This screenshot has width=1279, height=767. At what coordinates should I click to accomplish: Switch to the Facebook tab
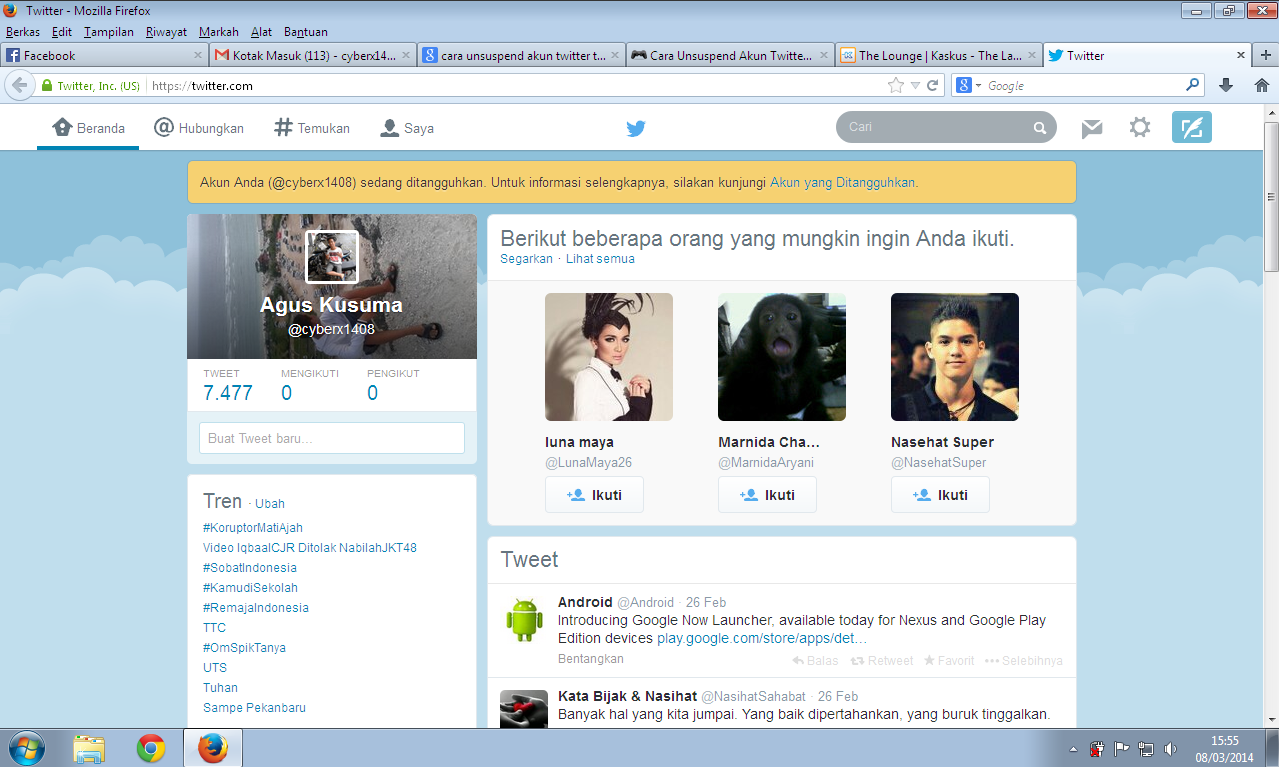[x=104, y=56]
